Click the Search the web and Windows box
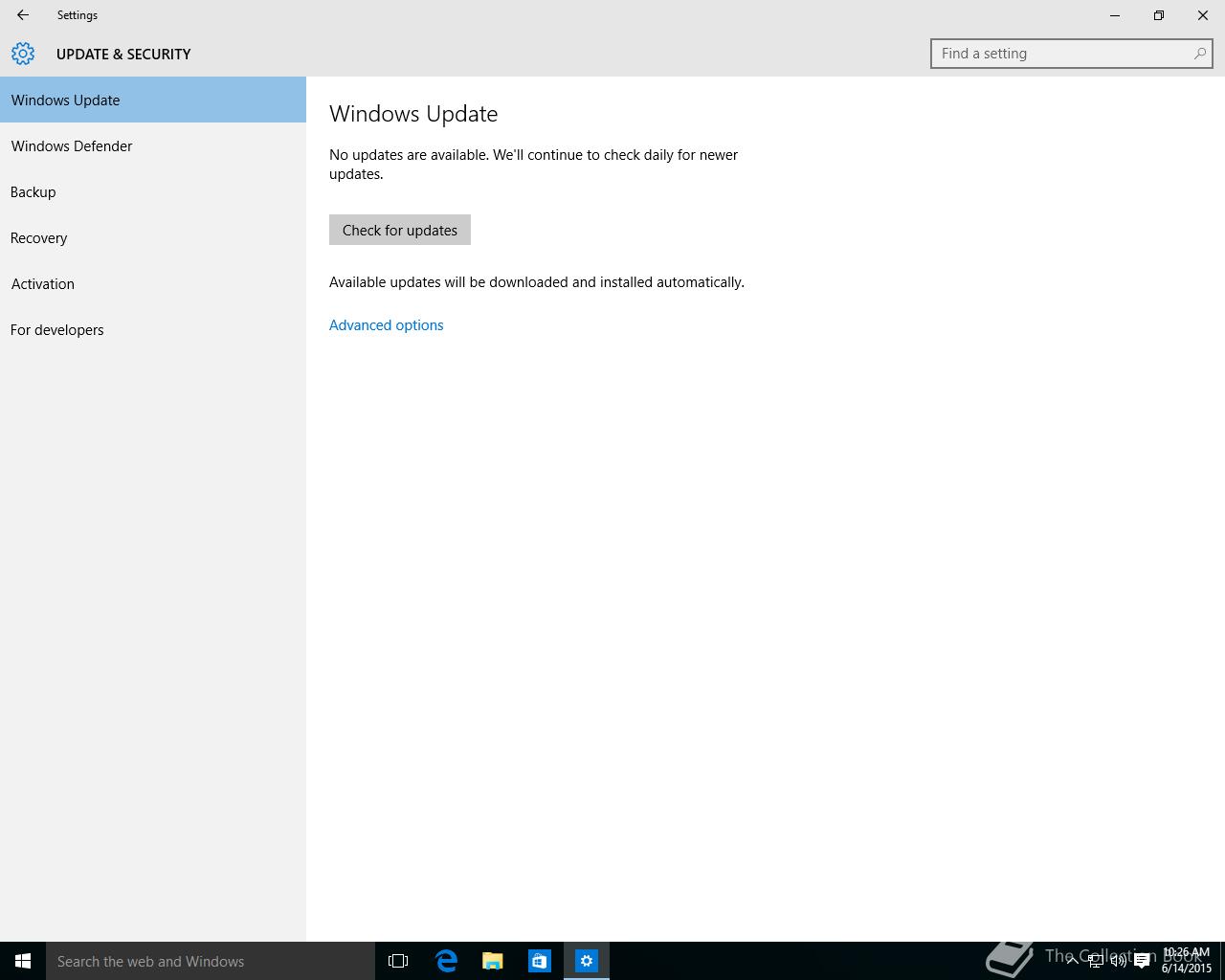 pyautogui.click(x=211, y=961)
